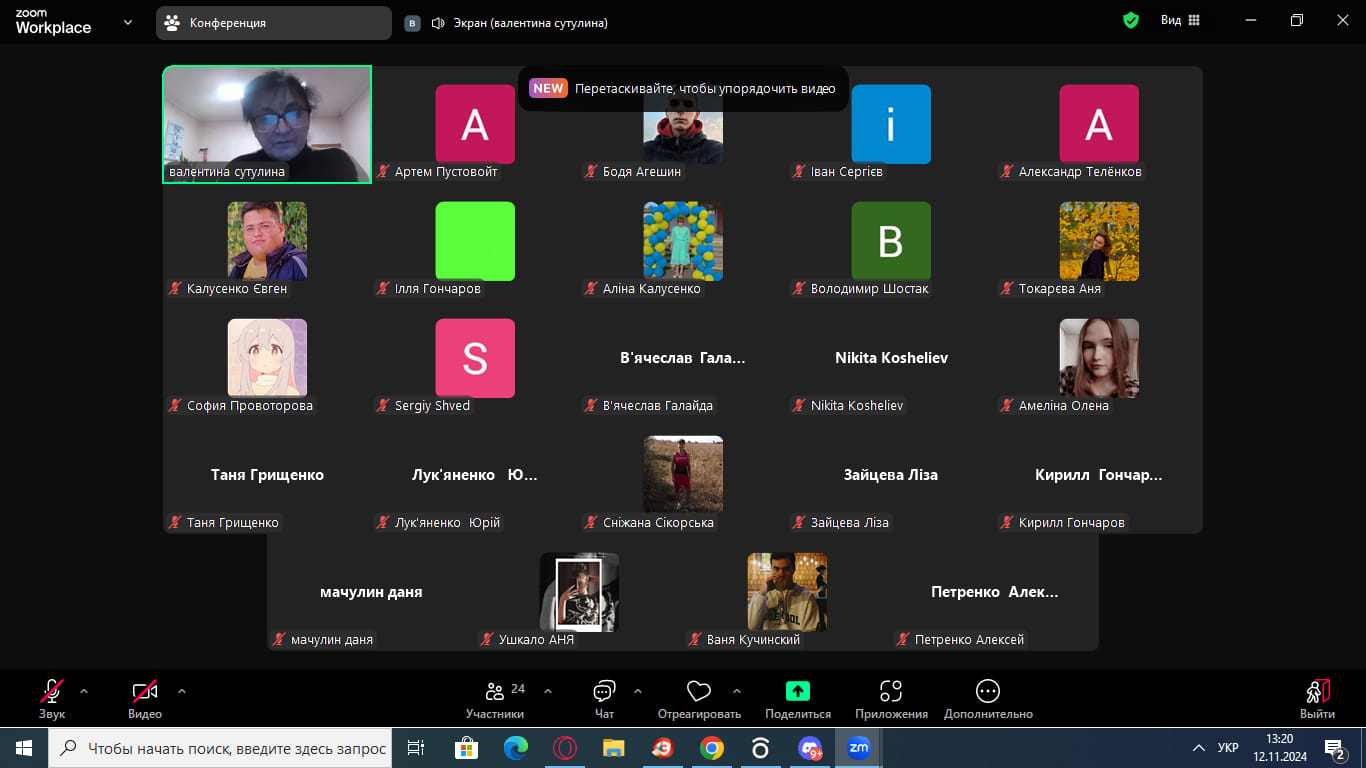Open Zoom Workplace dropdown chevron

pyautogui.click(x=128, y=22)
